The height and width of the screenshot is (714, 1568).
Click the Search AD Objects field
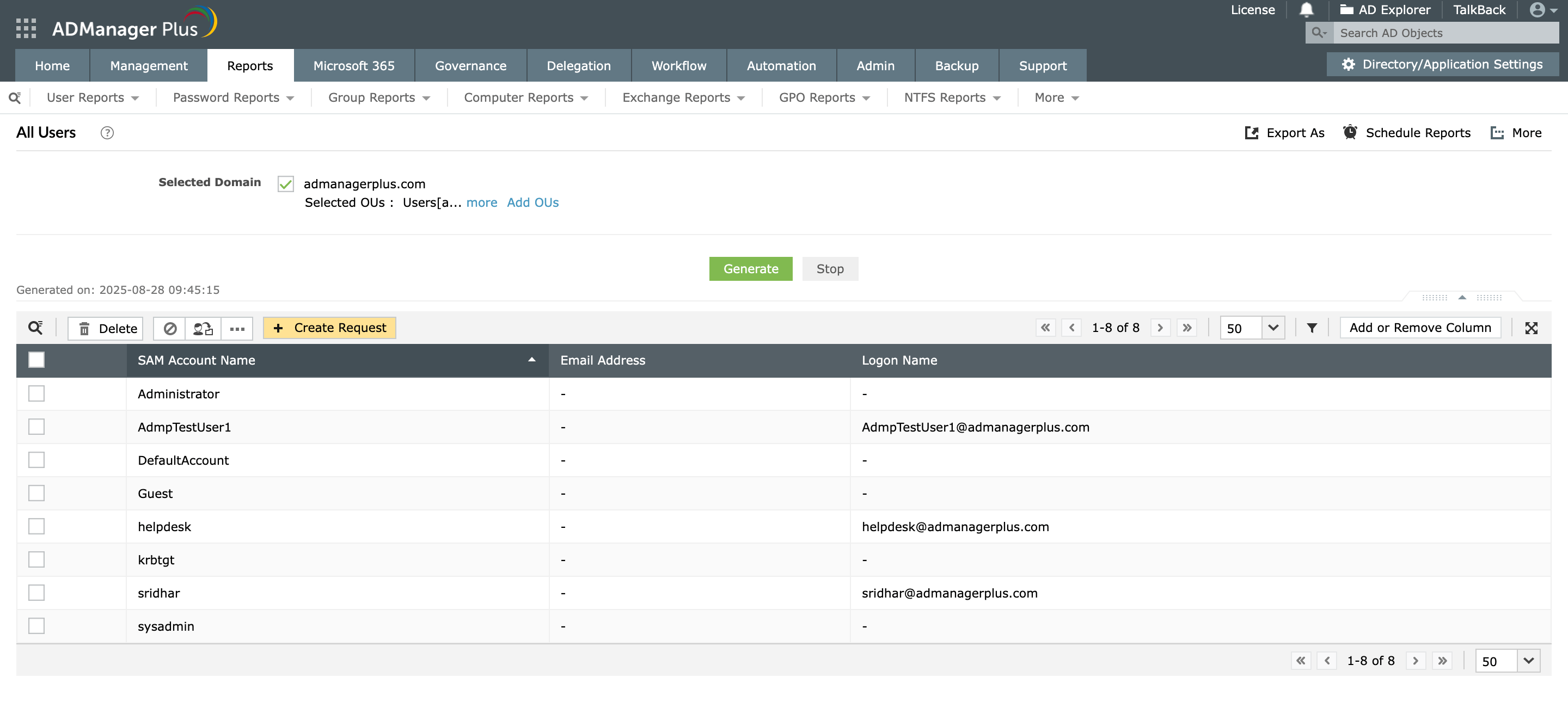pyautogui.click(x=1445, y=33)
